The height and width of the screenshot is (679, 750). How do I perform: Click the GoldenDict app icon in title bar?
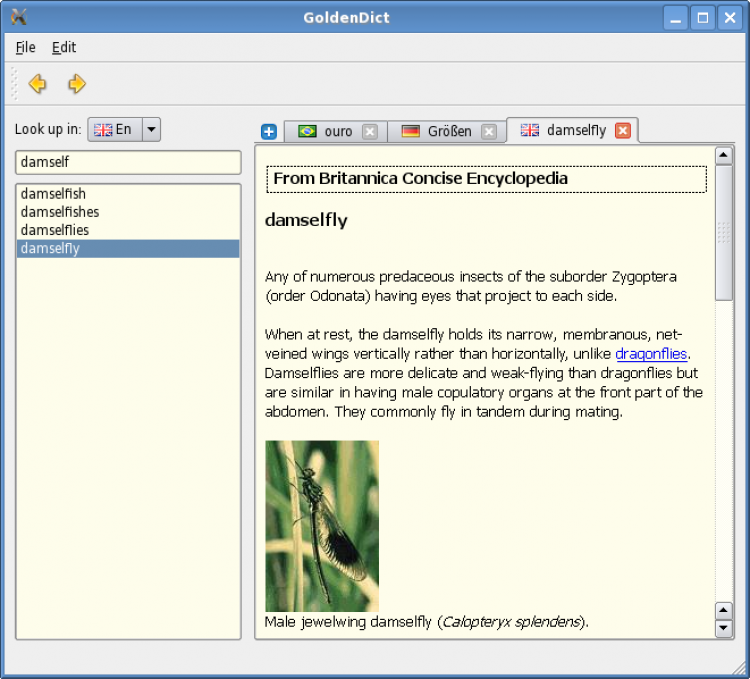19,18
